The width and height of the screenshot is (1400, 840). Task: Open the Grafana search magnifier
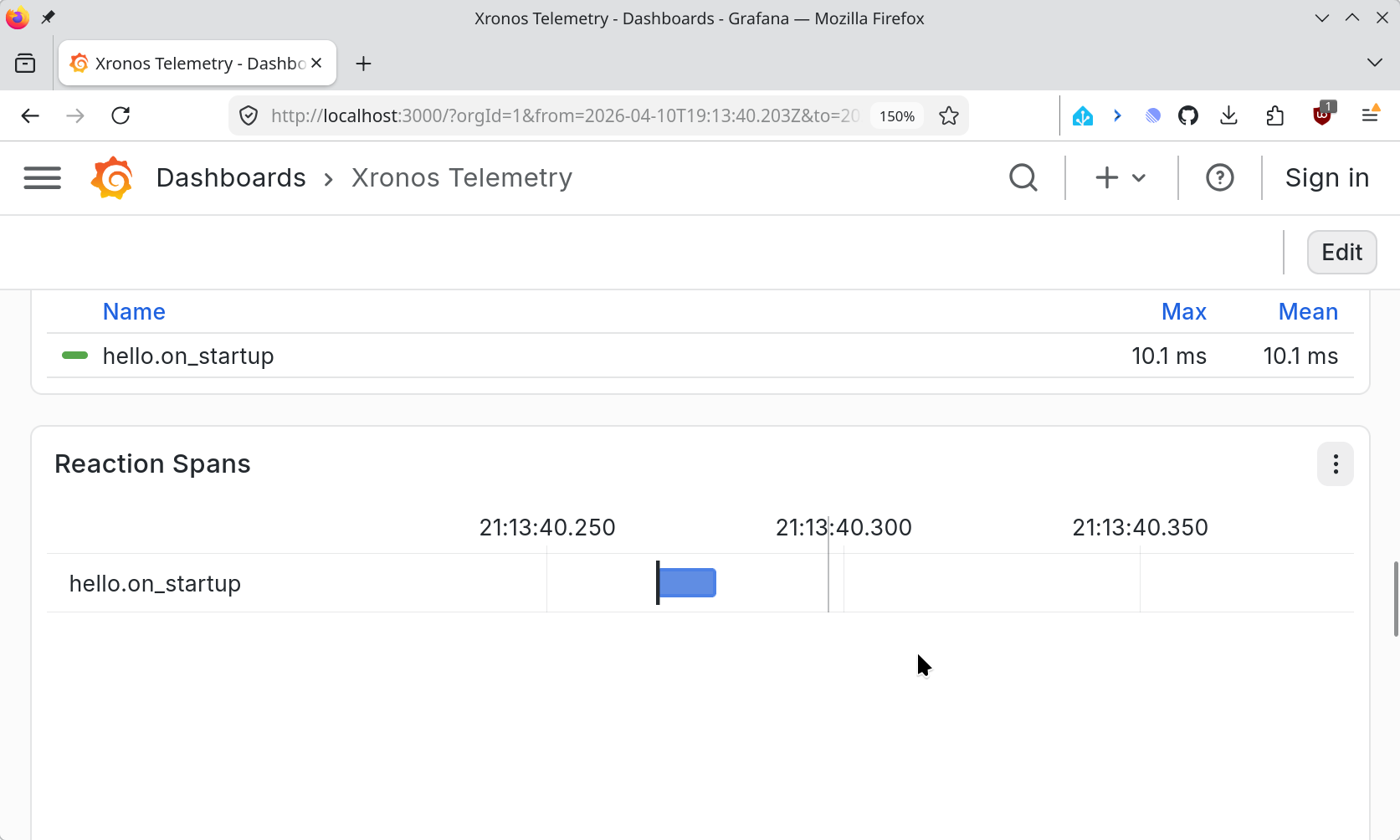pyautogui.click(x=1023, y=178)
